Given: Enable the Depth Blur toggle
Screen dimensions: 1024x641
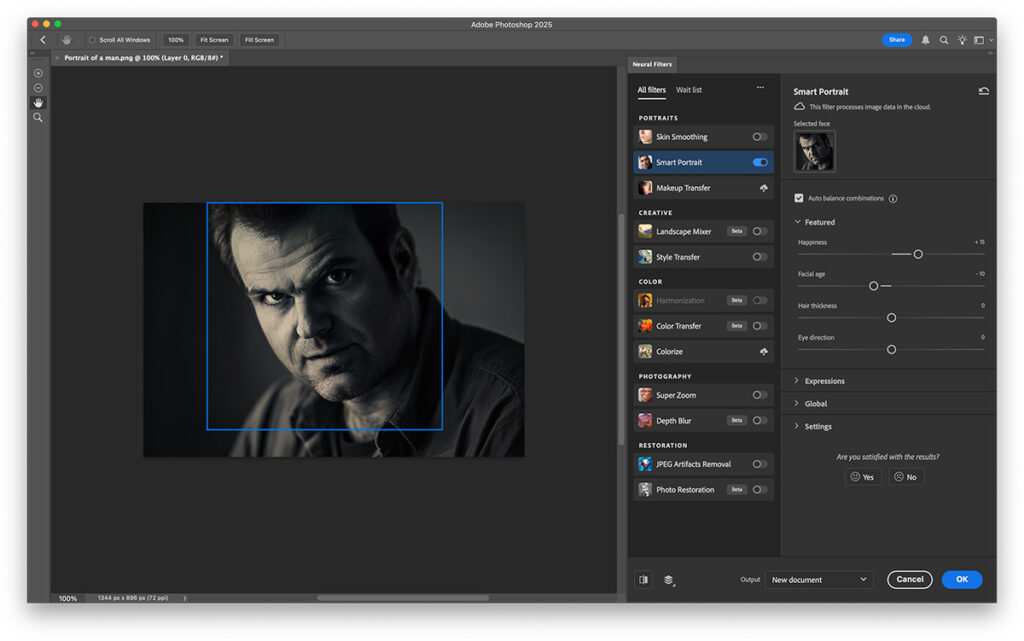Looking at the screenshot, I should click(x=760, y=420).
